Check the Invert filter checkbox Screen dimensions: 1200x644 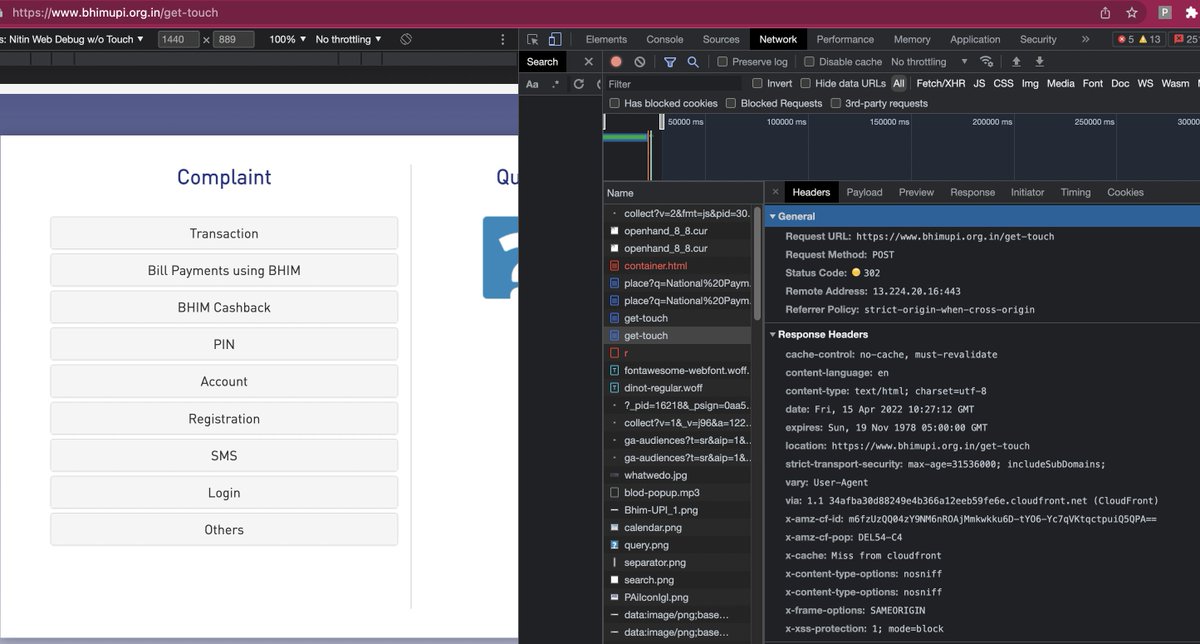point(758,84)
